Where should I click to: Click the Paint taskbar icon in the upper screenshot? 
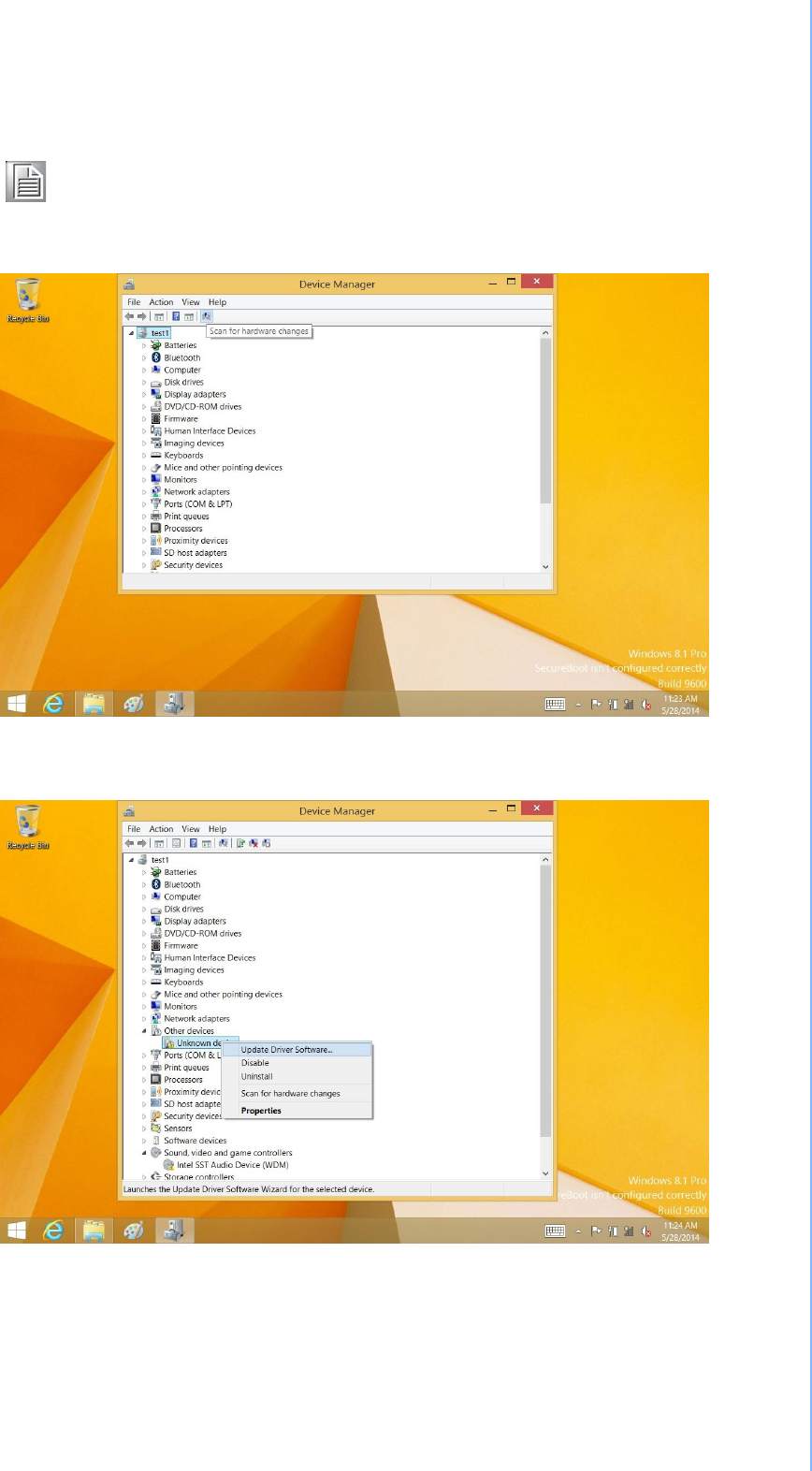[134, 704]
